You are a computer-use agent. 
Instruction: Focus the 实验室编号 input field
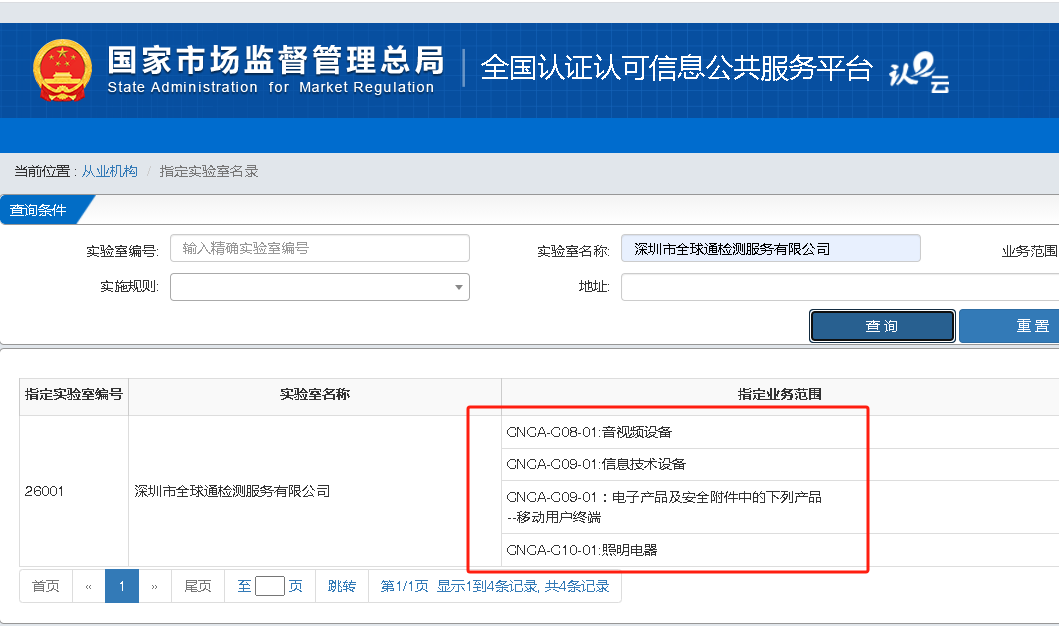[319, 248]
